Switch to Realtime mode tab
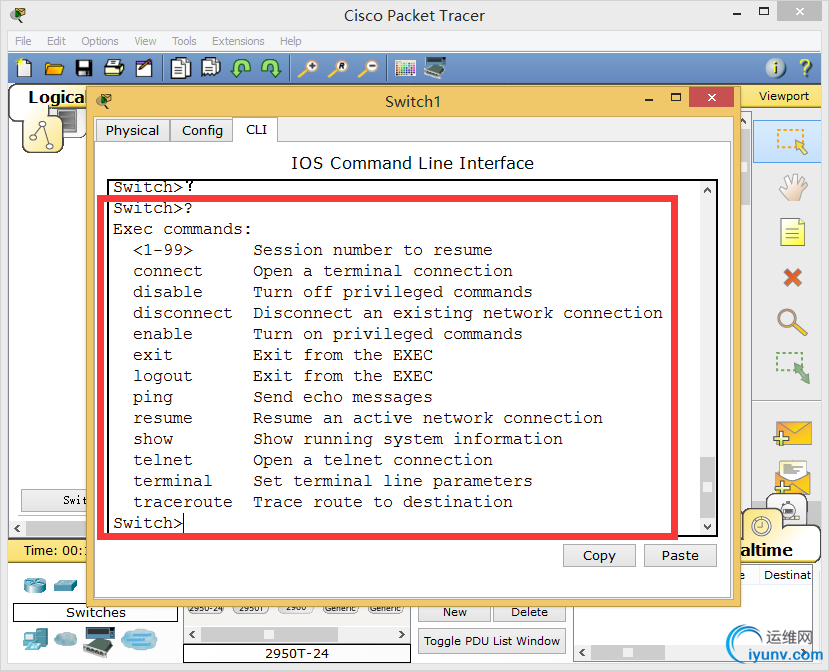The image size is (829, 671). [x=767, y=550]
